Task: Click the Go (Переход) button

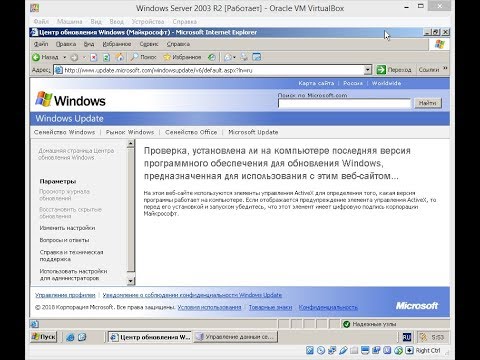Action: pyautogui.click(x=394, y=70)
